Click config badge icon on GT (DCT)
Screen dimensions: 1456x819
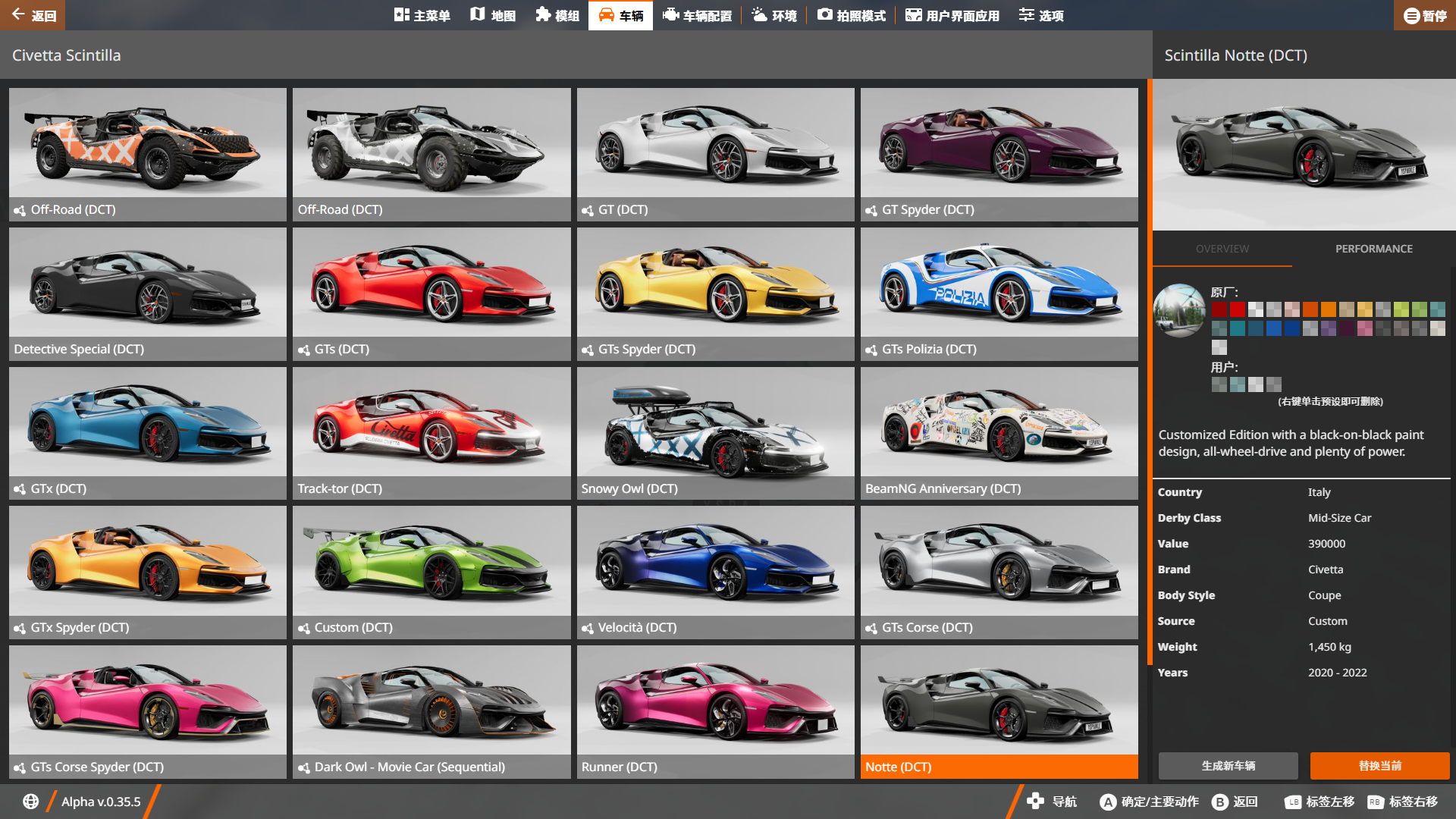click(588, 210)
